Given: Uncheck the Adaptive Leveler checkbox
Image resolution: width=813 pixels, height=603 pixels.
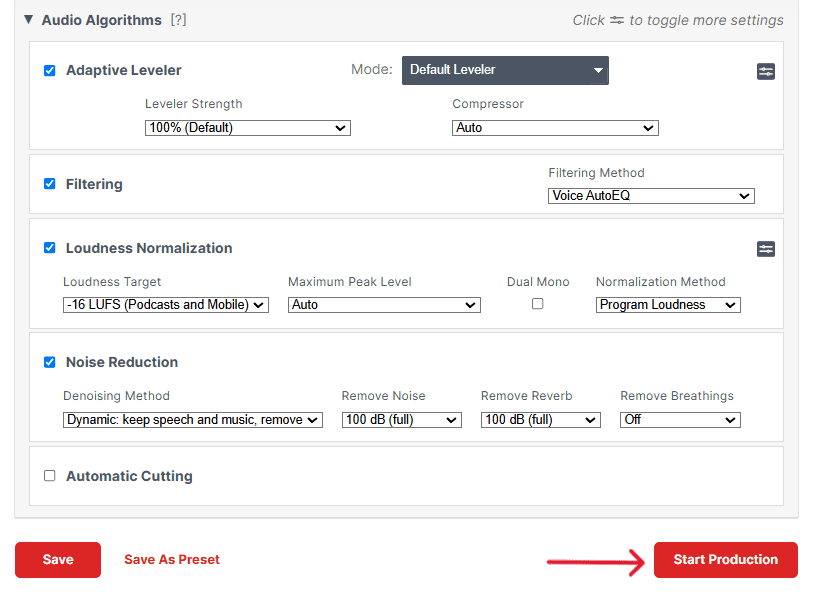Looking at the screenshot, I should click(50, 70).
